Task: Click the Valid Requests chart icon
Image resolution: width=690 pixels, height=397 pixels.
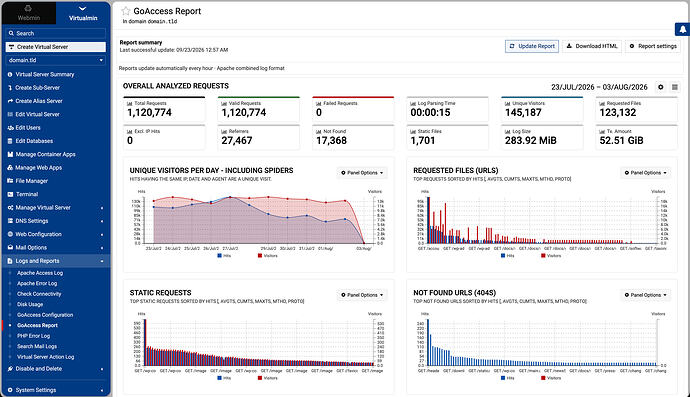Action: (224, 103)
